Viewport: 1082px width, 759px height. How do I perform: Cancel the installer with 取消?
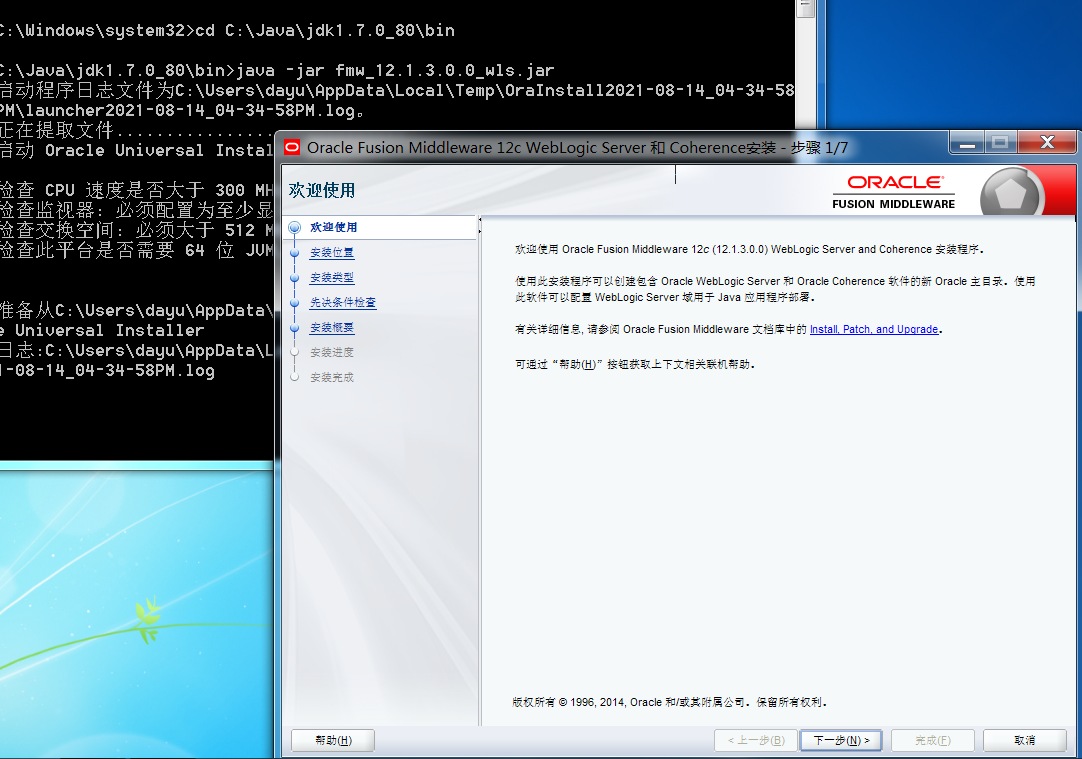pyautogui.click(x=1025, y=740)
